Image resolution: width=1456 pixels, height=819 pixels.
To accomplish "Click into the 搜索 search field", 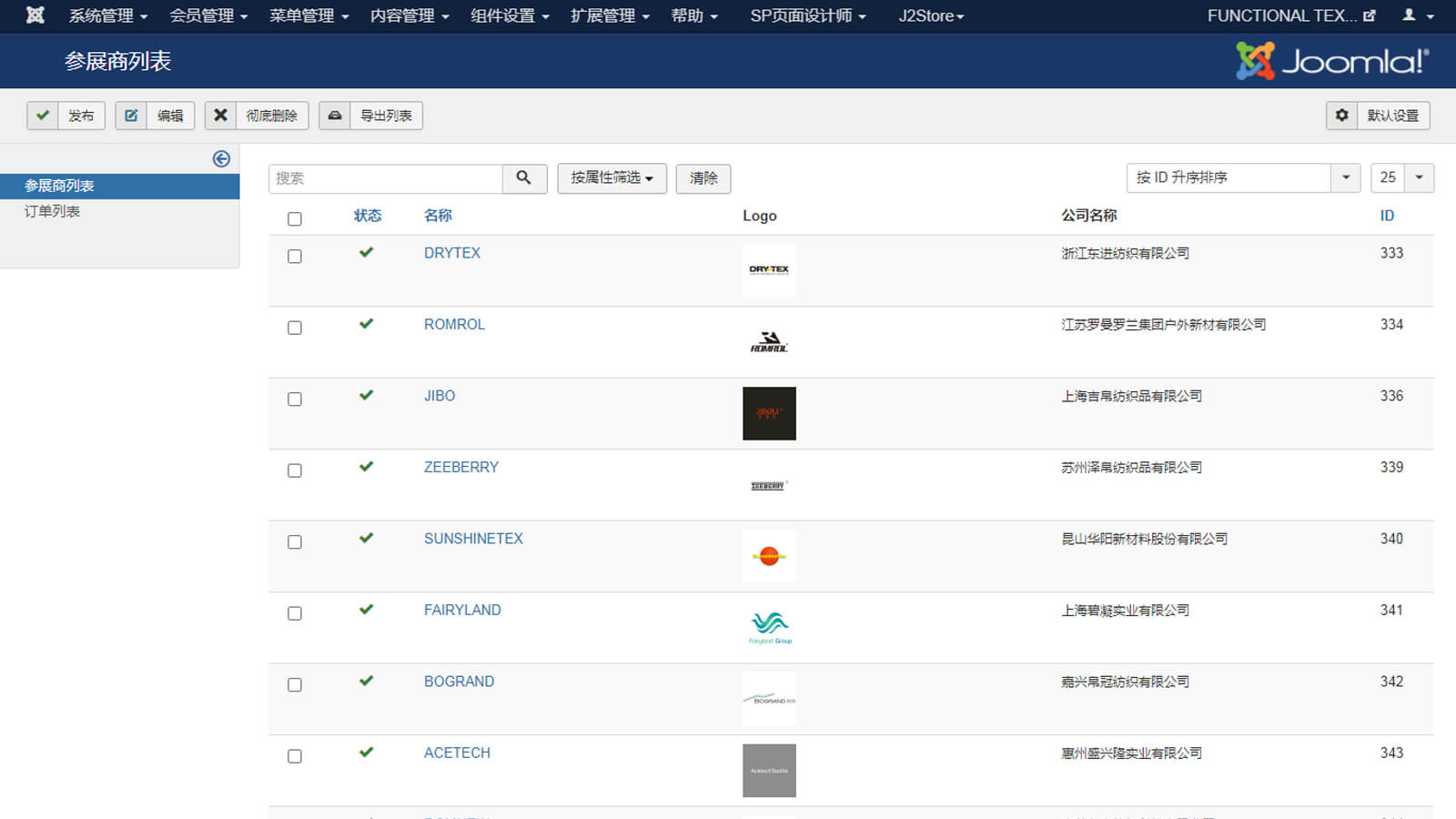I will click(386, 178).
